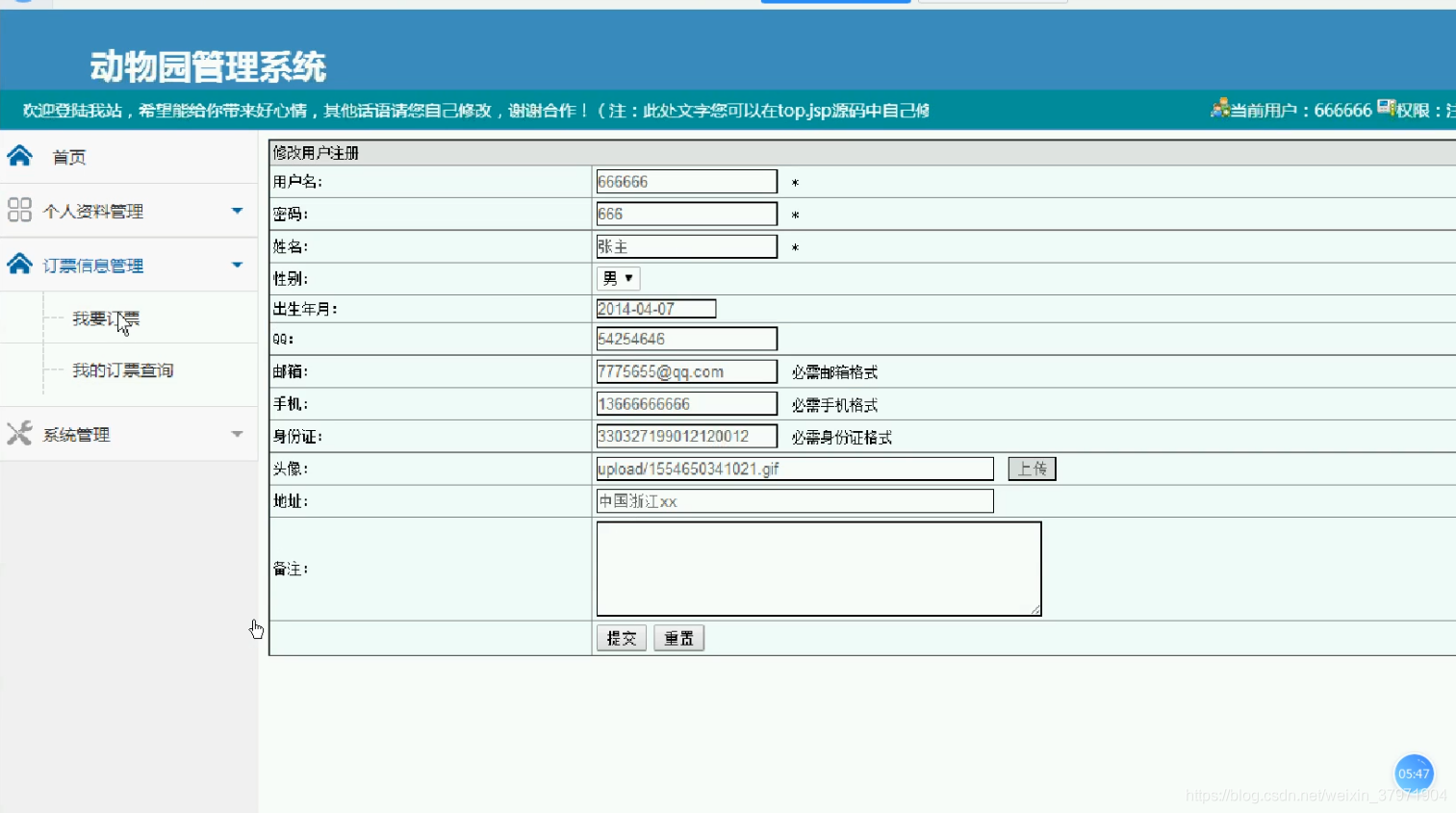Focus the 出生年月 date field
This screenshot has height=813, width=1456.
coord(656,309)
